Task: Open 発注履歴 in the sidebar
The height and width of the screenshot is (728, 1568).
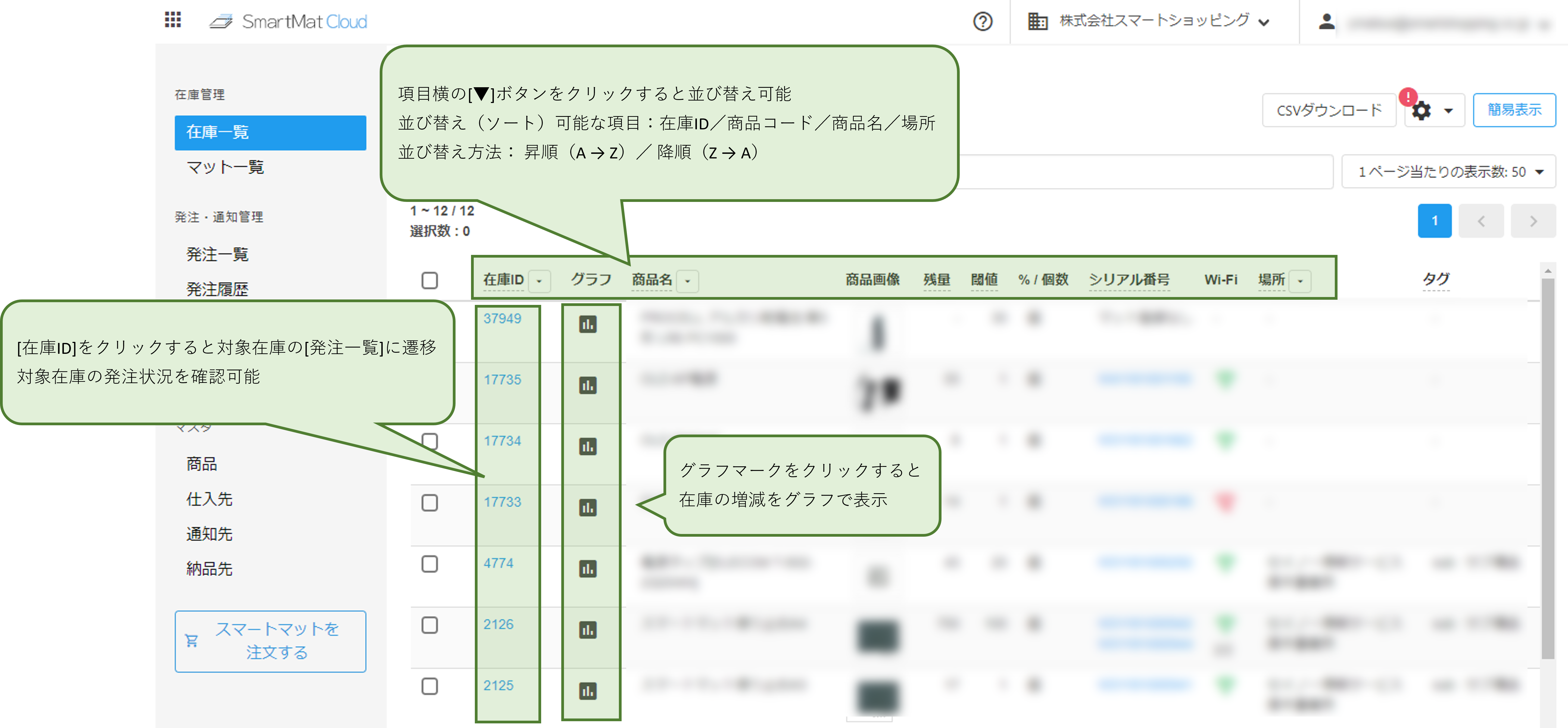Action: pos(217,289)
